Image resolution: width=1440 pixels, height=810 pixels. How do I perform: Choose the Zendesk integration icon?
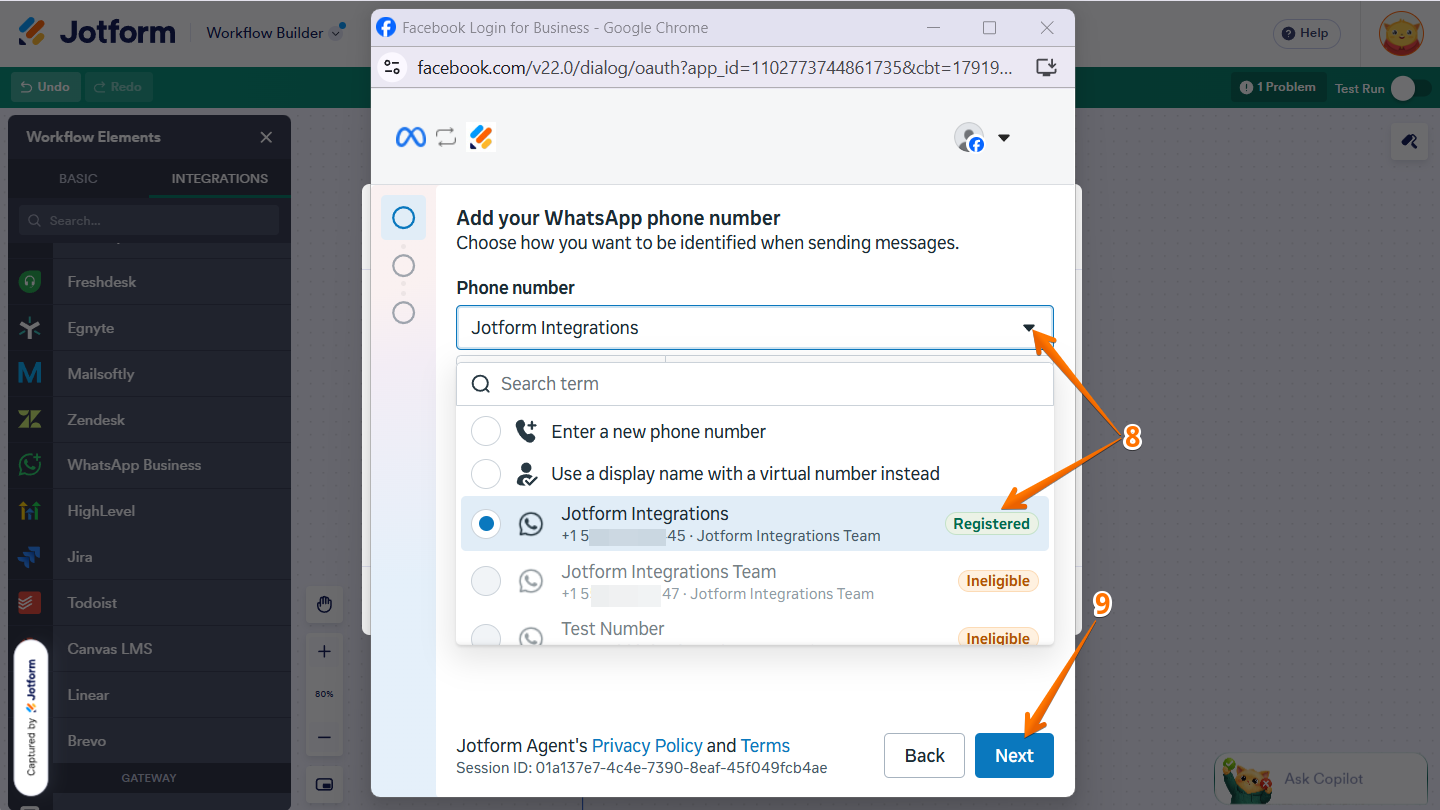coord(30,420)
